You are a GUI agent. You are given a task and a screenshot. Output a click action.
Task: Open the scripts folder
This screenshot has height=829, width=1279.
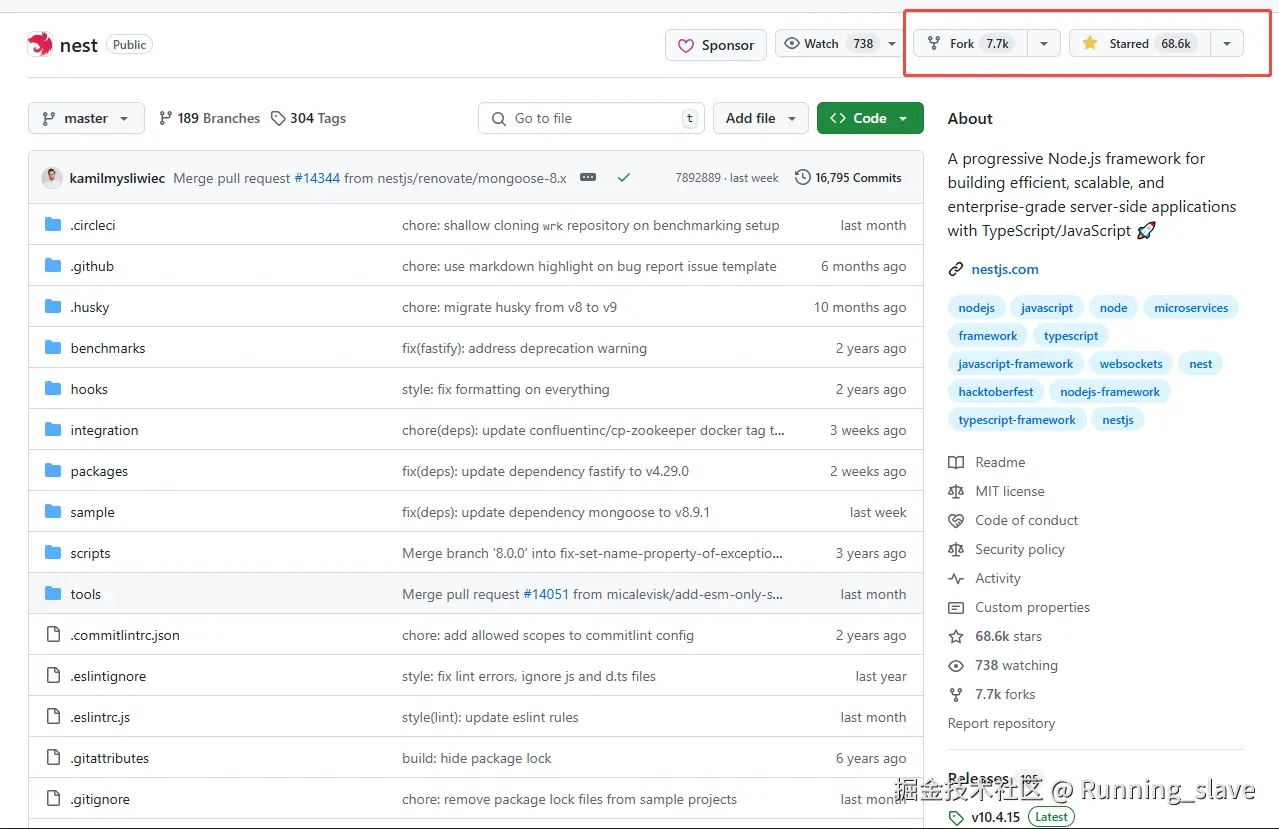[x=90, y=553]
